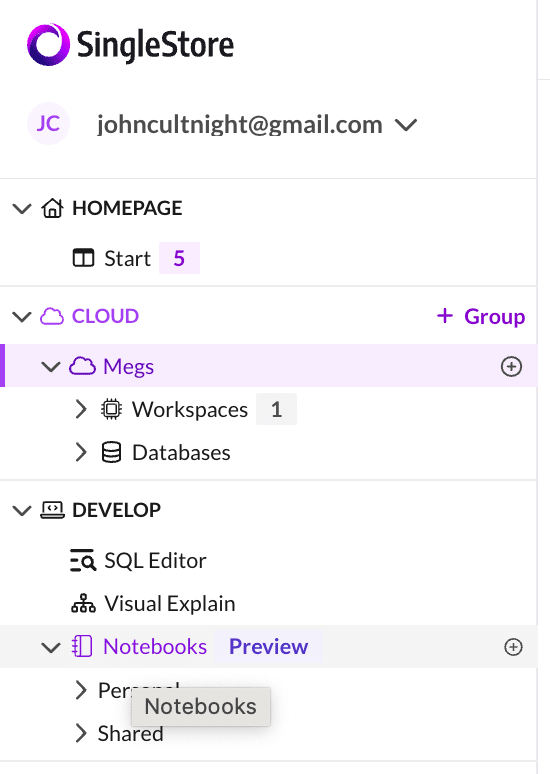This screenshot has height=774, width=550.
Task: Open the Start page
Action: point(127,258)
